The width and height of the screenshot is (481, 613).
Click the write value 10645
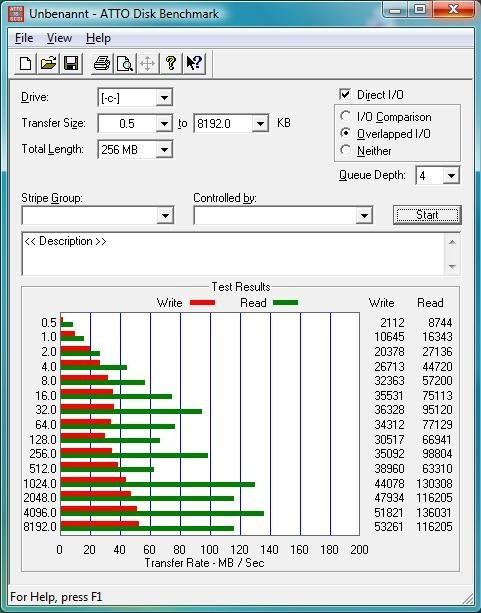[389, 337]
